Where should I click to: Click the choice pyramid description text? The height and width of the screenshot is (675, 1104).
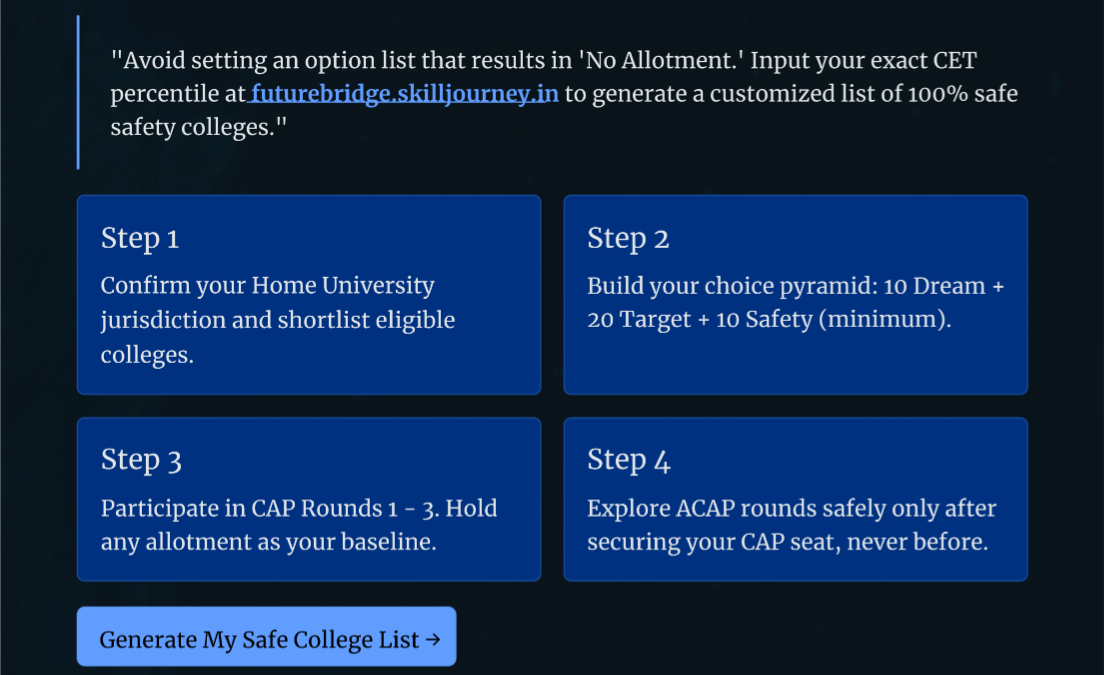point(795,303)
